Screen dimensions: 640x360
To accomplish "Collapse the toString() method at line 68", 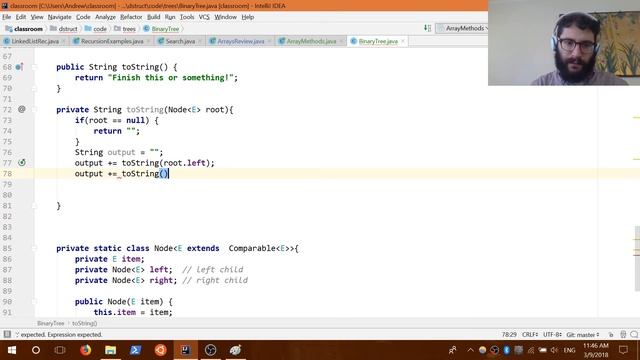I will tap(35, 67).
